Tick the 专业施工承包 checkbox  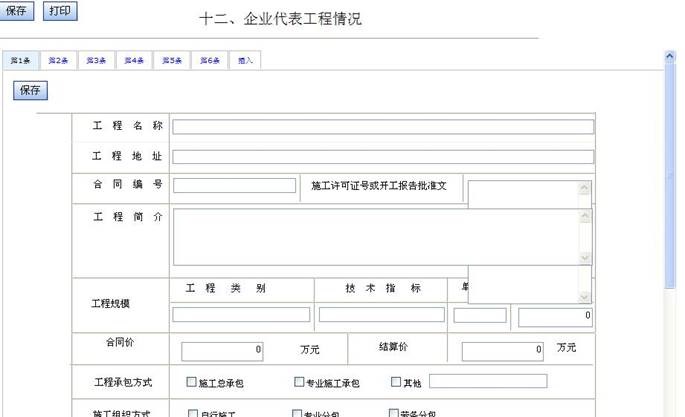(x=299, y=382)
